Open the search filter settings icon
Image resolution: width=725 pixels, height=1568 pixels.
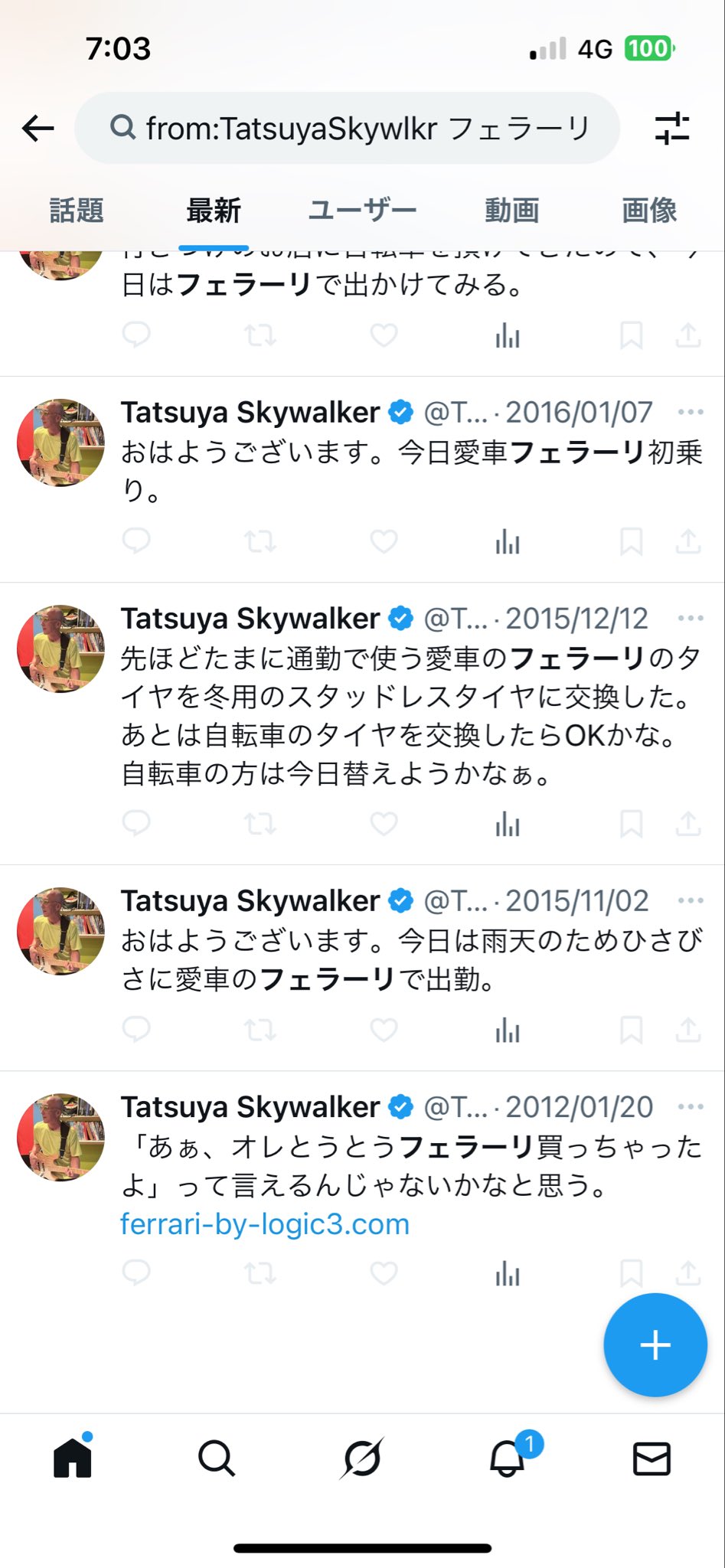click(x=672, y=129)
